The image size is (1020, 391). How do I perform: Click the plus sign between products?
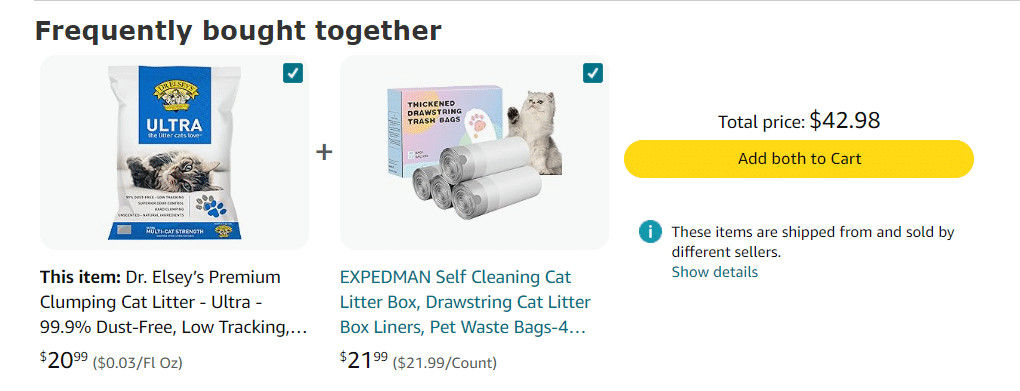pos(324,152)
